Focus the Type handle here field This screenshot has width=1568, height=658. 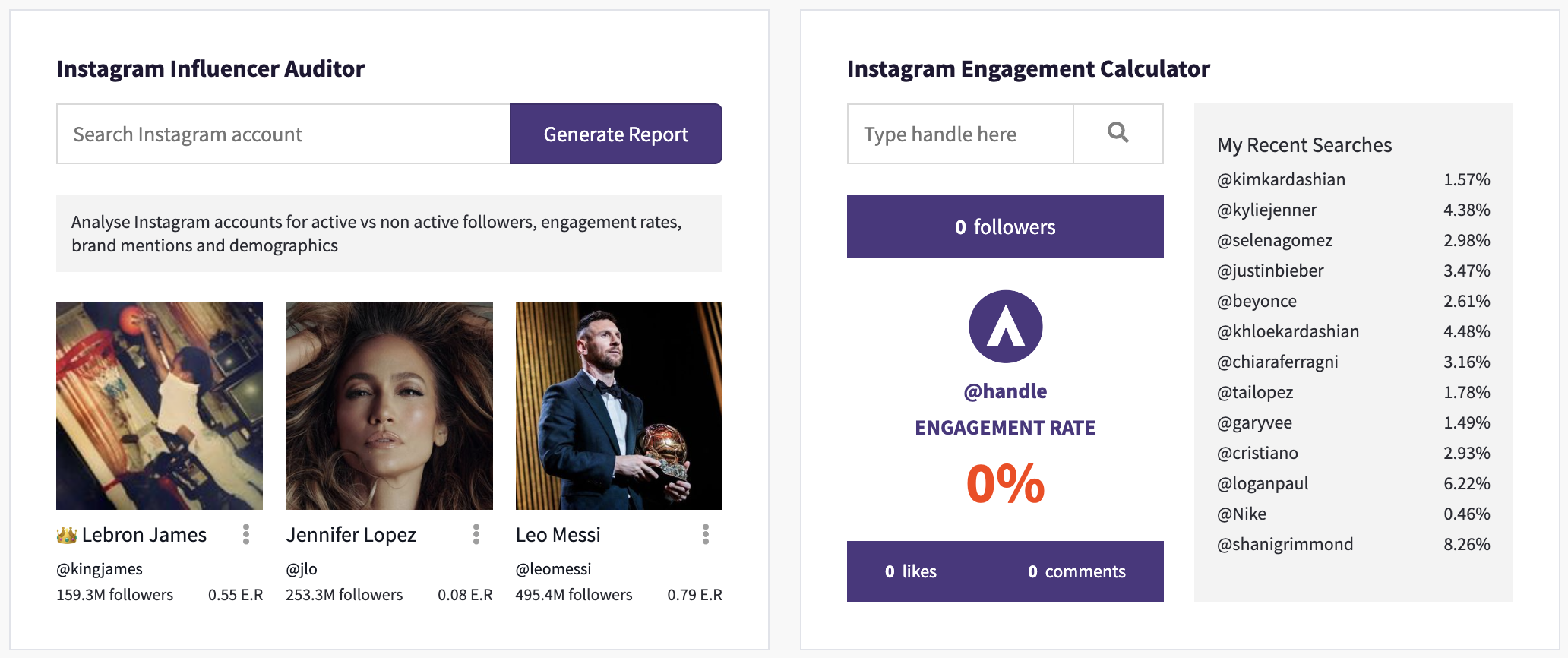(960, 134)
